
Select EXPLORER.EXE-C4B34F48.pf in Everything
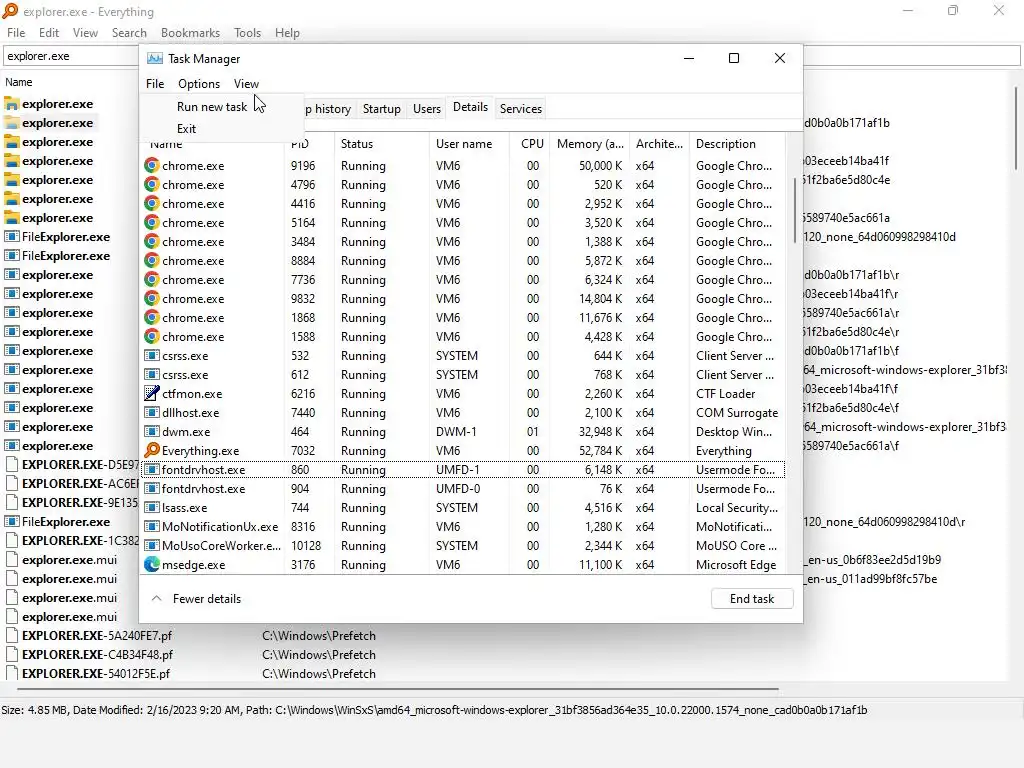(97, 654)
